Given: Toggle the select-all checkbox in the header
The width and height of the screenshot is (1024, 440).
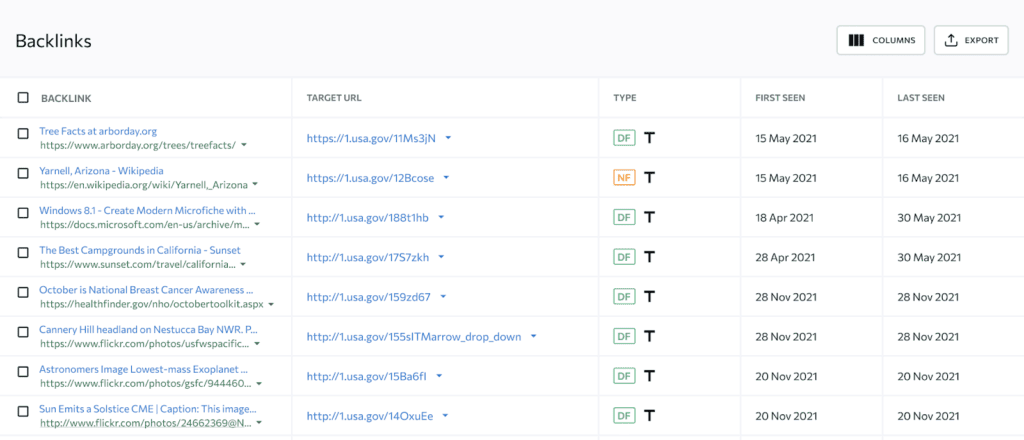Looking at the screenshot, I should tap(23, 98).
